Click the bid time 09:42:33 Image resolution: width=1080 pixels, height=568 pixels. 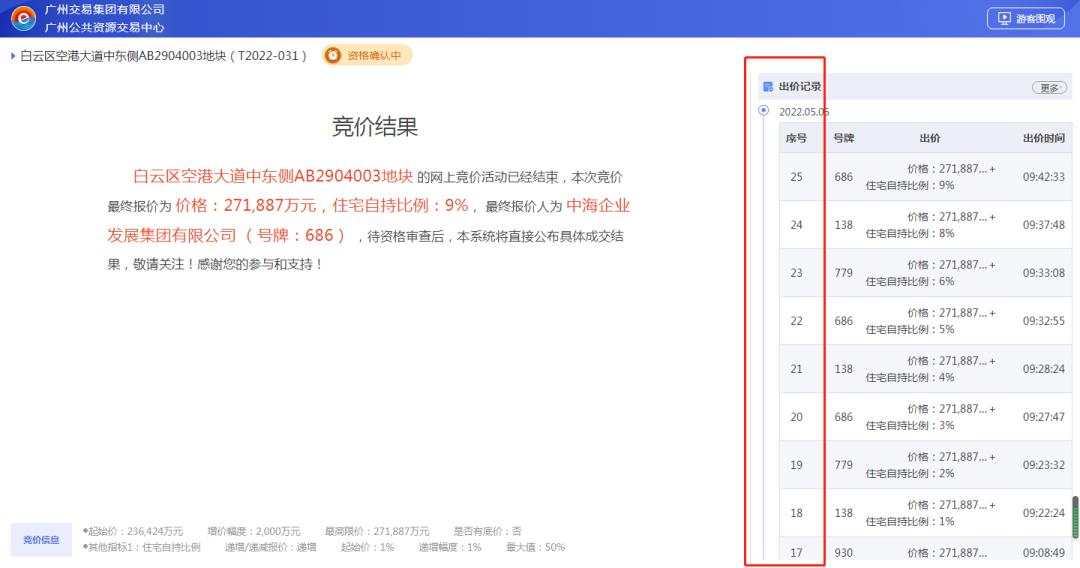coord(1043,177)
